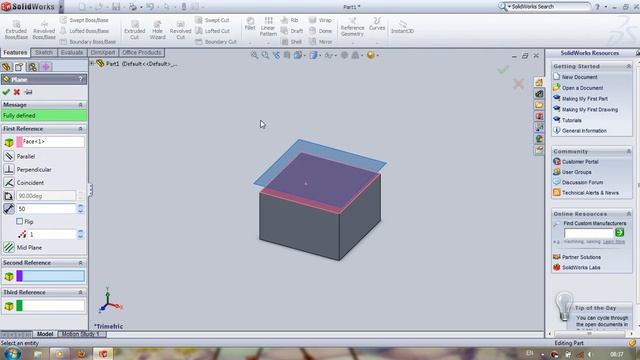Click the SolidWorks Search box
The image size is (640, 360).
(x=549, y=7)
